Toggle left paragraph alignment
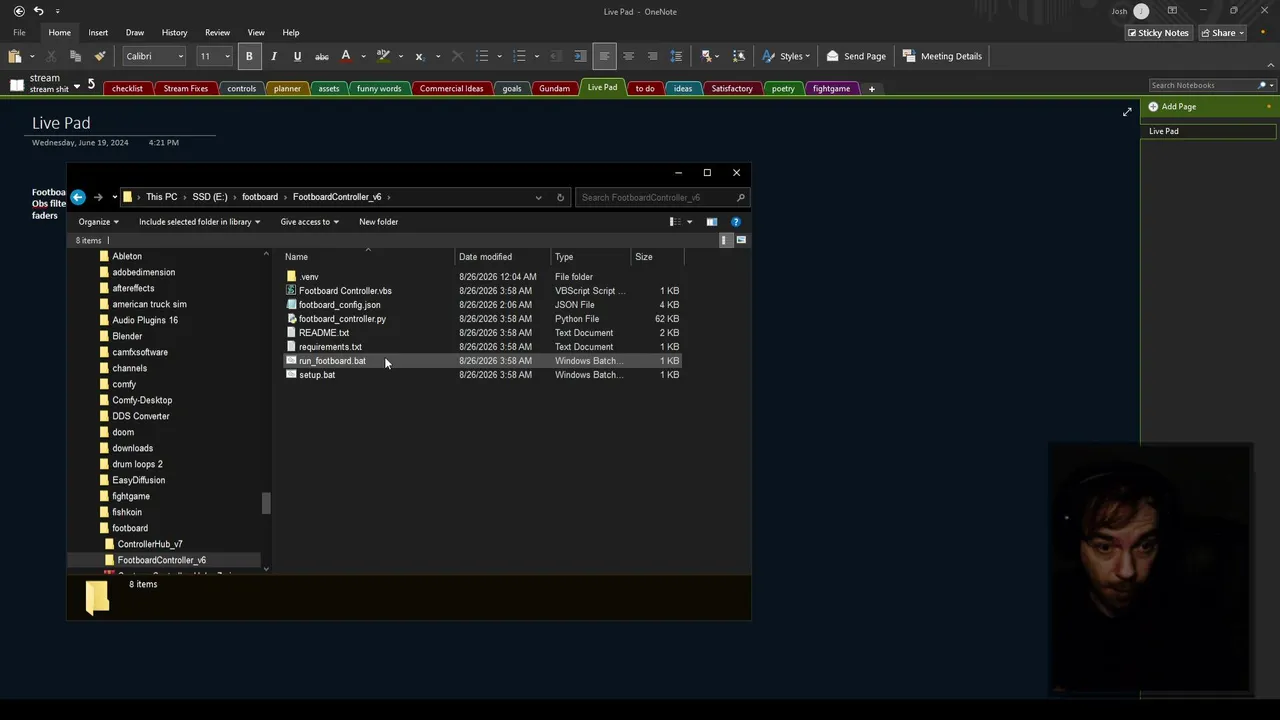This screenshot has height=720, width=1280. pyautogui.click(x=604, y=56)
